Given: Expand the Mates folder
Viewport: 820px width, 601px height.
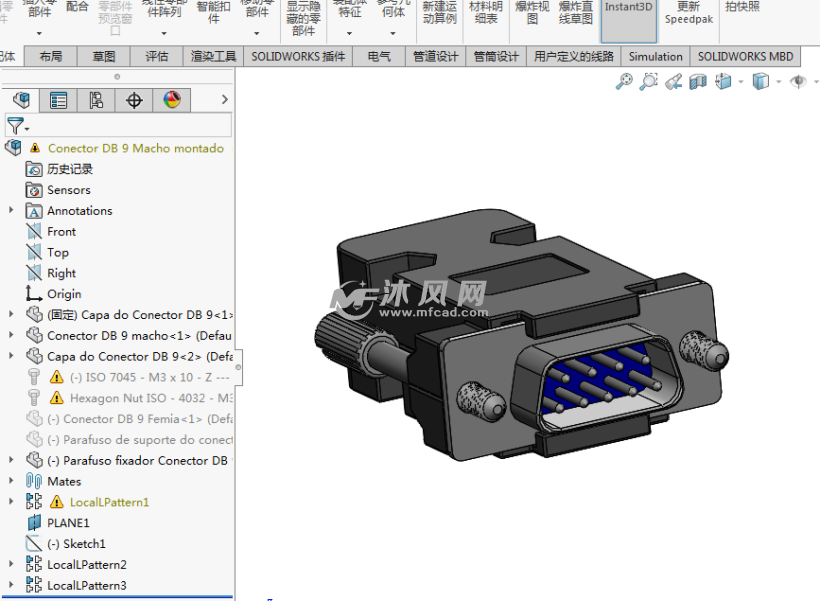Looking at the screenshot, I should click(11, 481).
